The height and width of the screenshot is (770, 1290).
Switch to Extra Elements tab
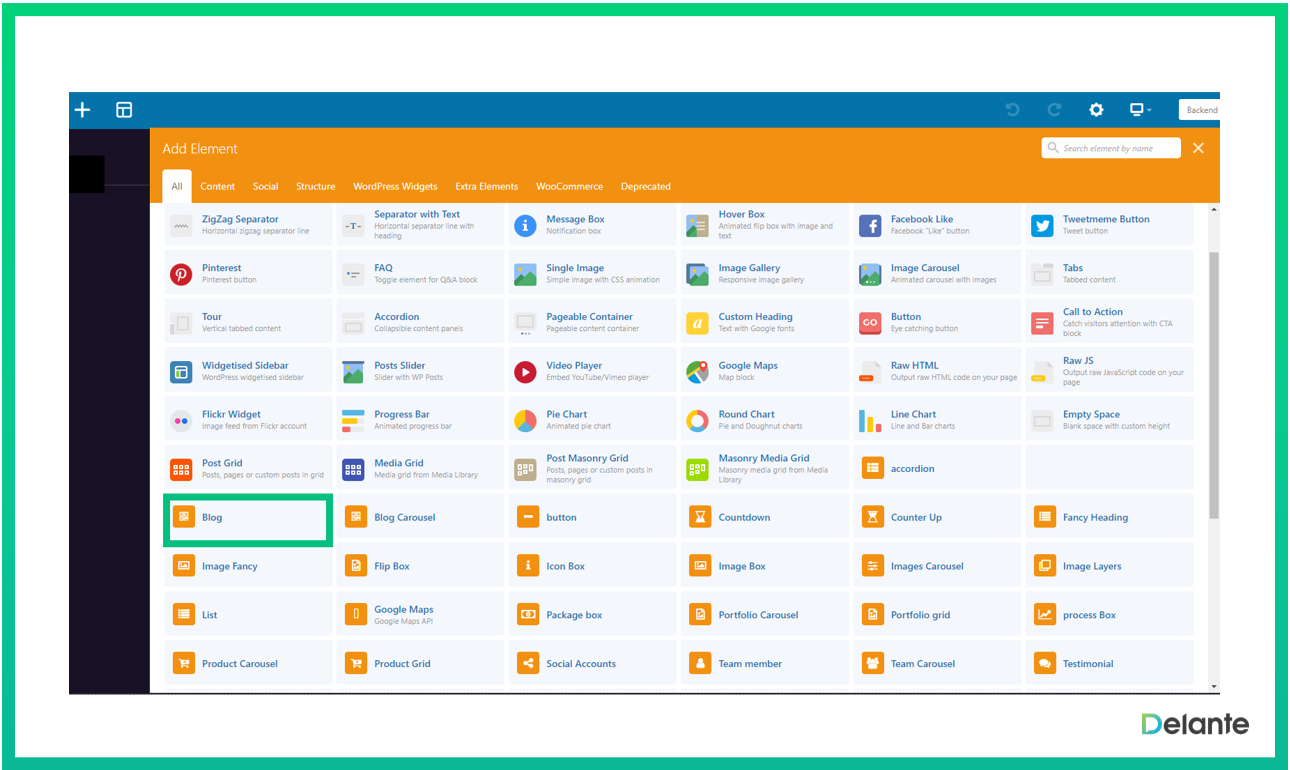pyautogui.click(x=486, y=186)
